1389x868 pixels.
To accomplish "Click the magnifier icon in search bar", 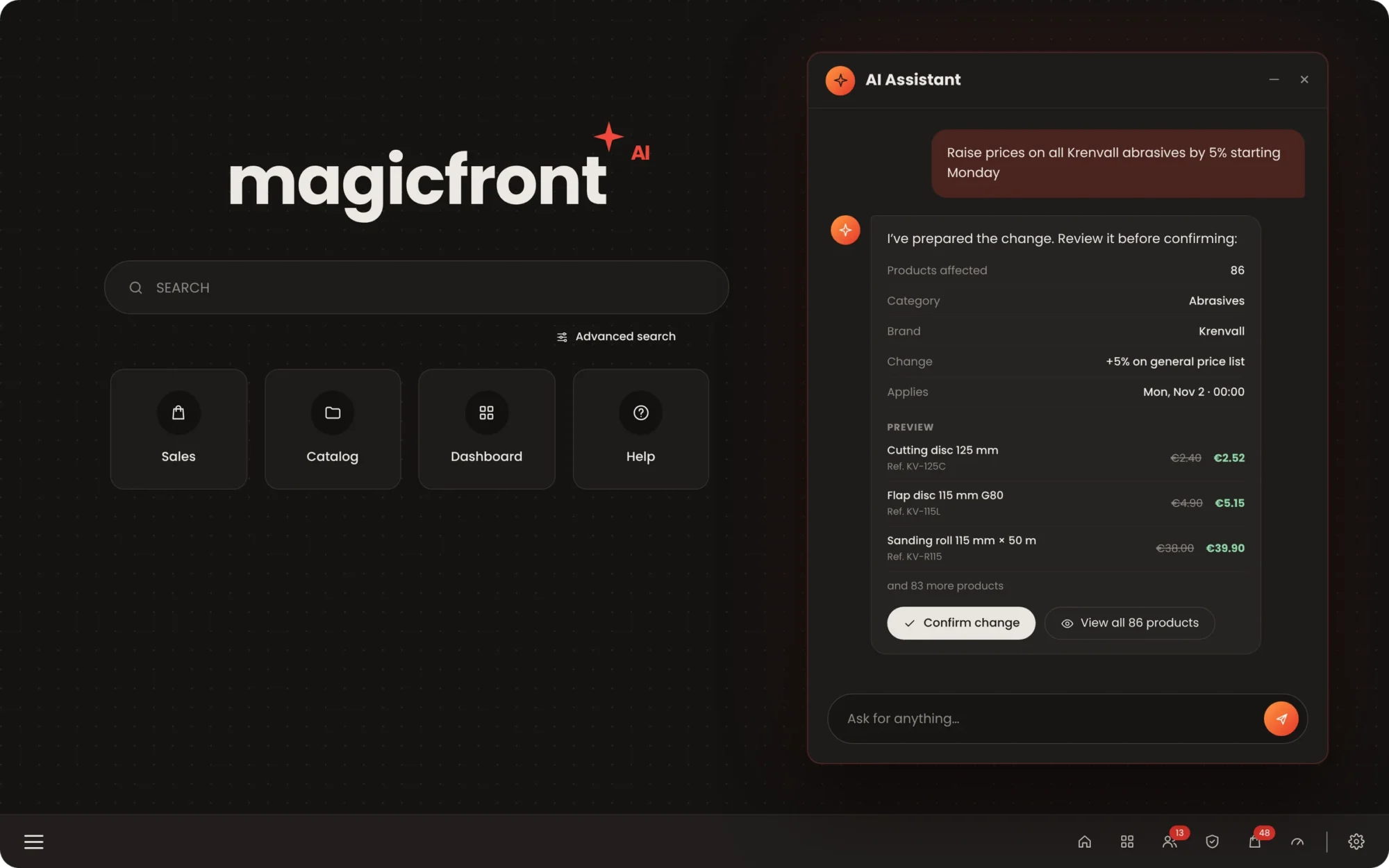I will click(135, 287).
